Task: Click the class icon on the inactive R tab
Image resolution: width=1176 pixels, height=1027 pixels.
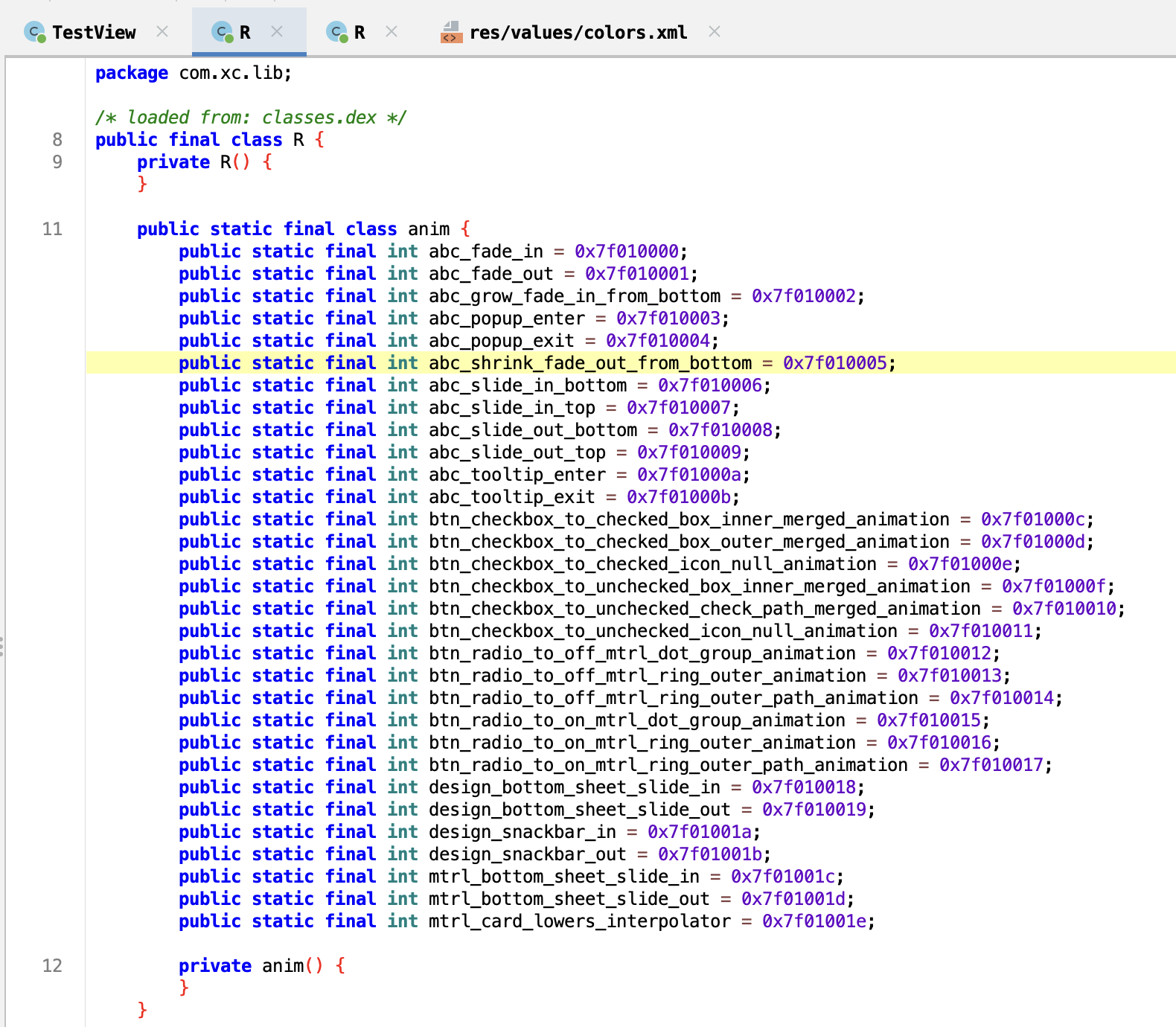Action: click(x=336, y=32)
